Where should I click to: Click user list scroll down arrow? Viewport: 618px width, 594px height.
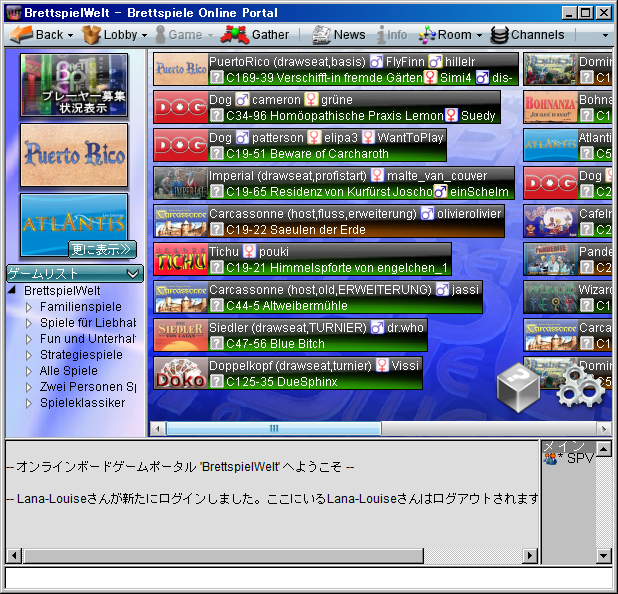(x=604, y=556)
